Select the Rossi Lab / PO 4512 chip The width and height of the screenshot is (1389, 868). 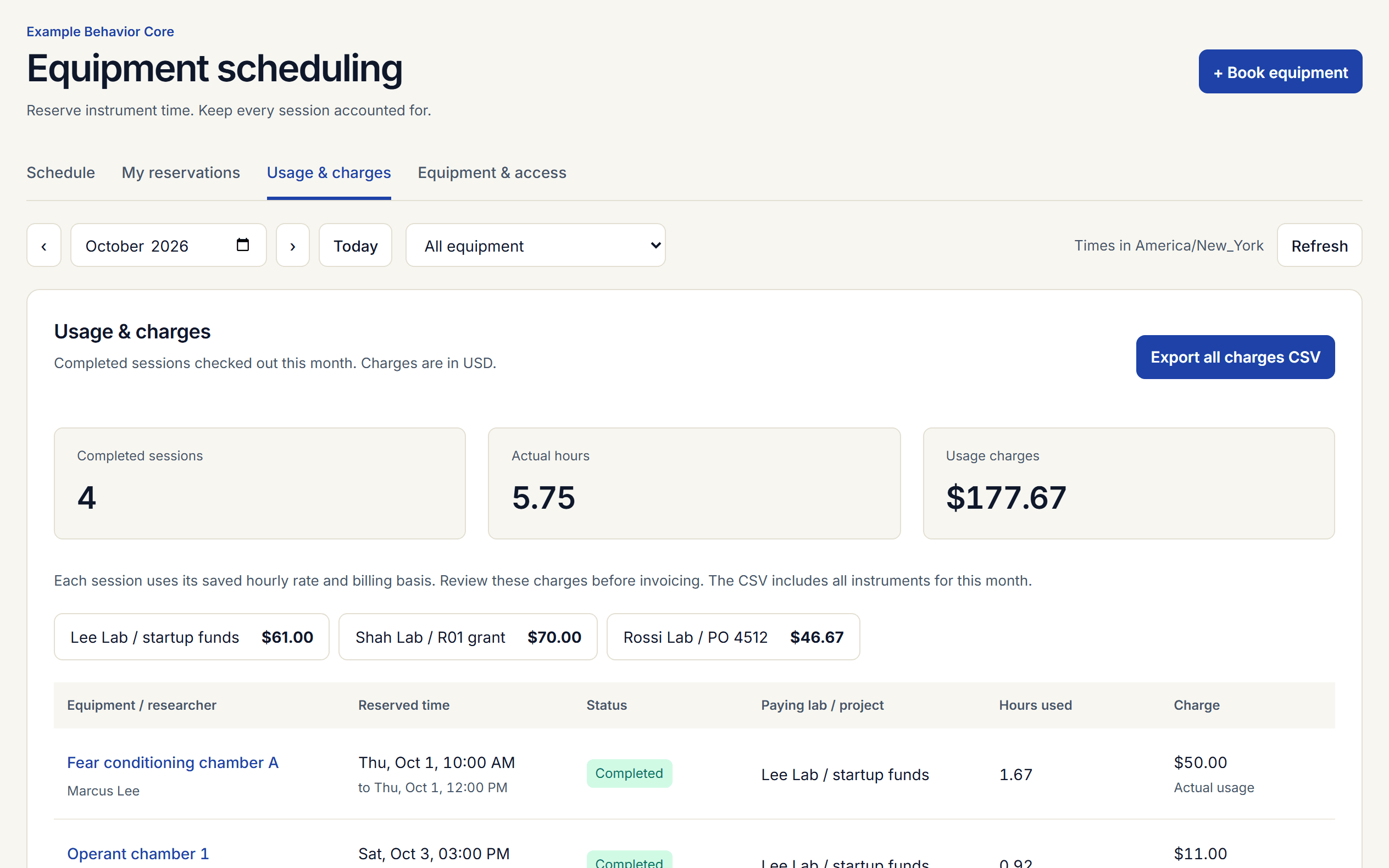(733, 637)
